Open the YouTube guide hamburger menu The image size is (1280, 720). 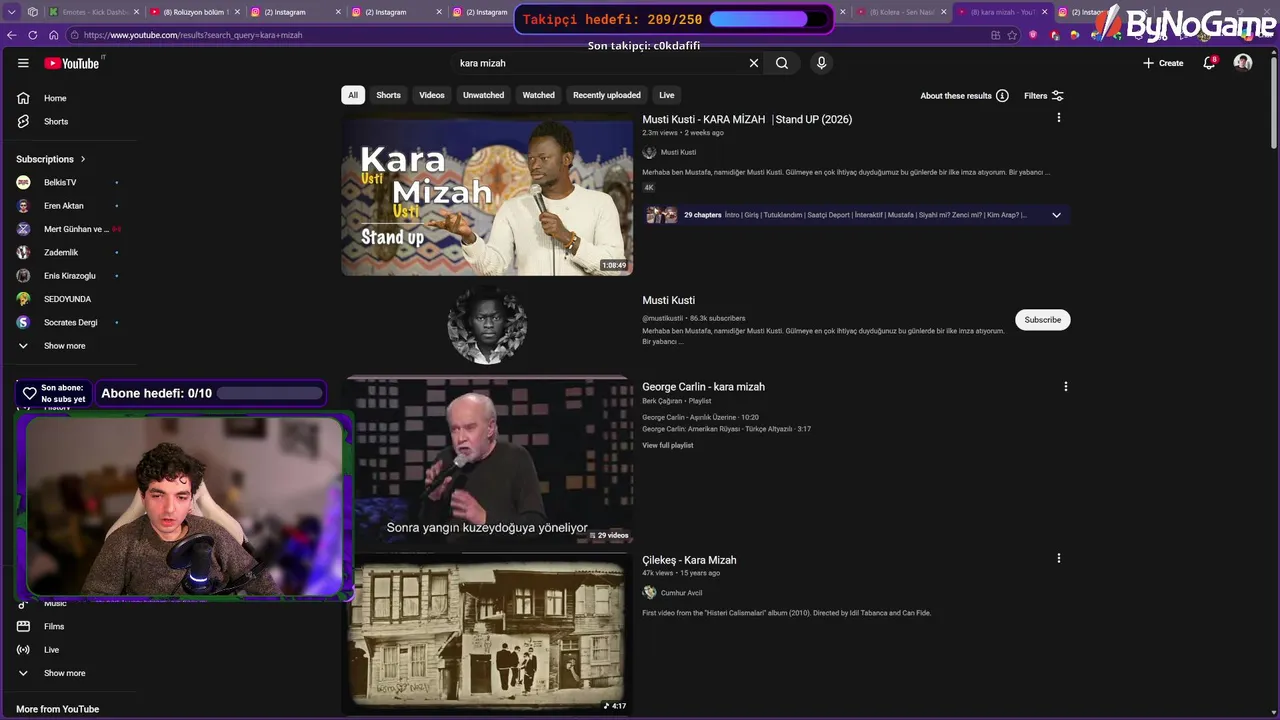coord(23,63)
